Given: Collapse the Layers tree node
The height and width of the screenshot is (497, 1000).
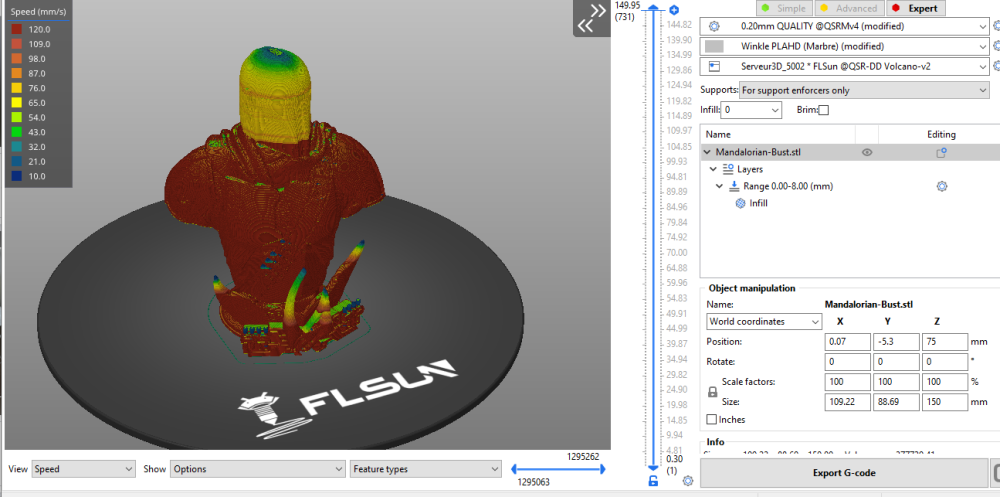Looking at the screenshot, I should coord(714,170).
